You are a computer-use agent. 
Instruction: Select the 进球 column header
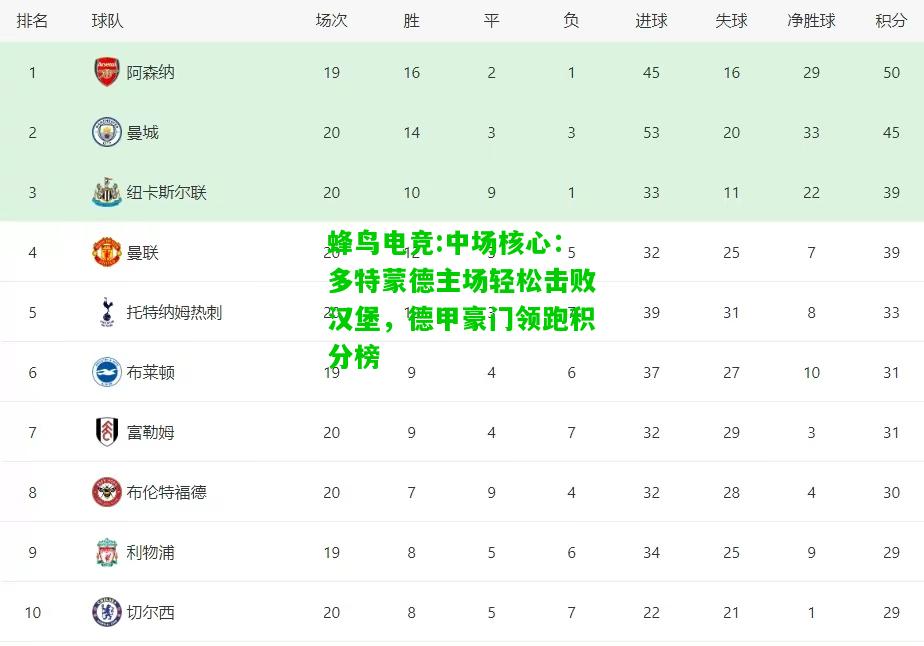pyautogui.click(x=651, y=21)
